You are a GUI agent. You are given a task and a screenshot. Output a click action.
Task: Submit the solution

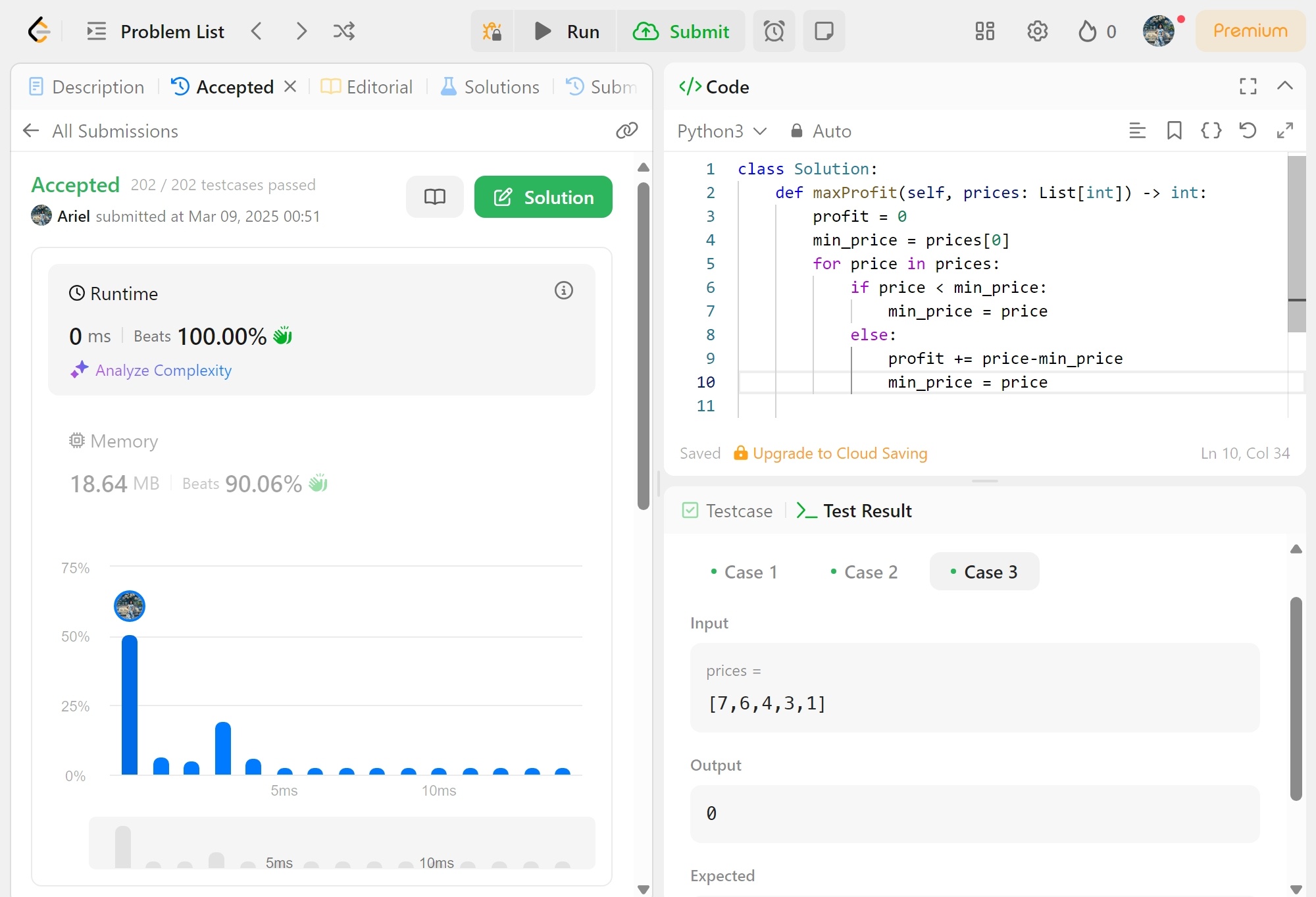[x=681, y=31]
